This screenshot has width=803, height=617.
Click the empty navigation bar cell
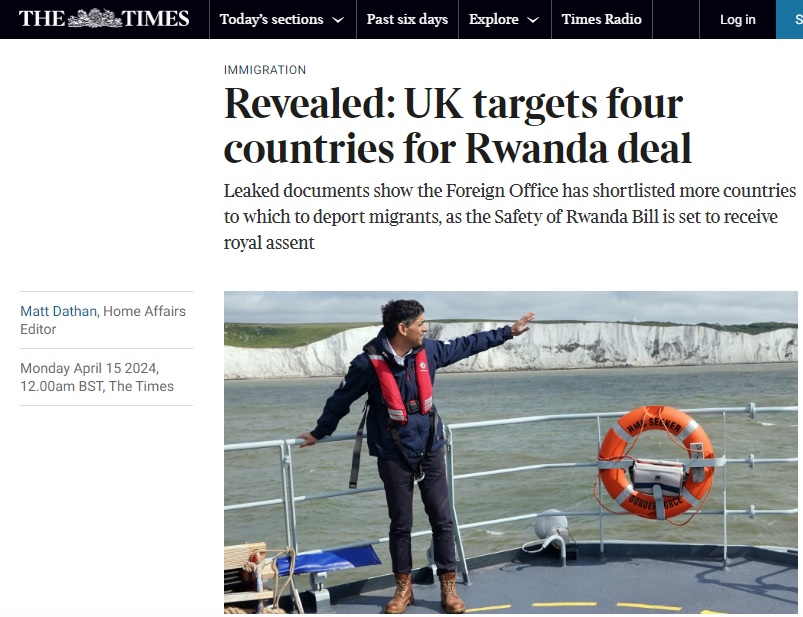[x=676, y=19]
